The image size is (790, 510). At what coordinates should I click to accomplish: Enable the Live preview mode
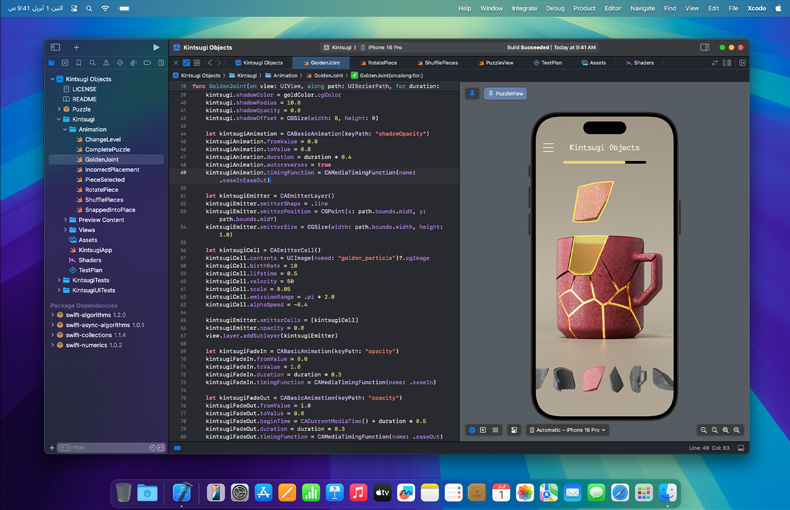(472, 430)
